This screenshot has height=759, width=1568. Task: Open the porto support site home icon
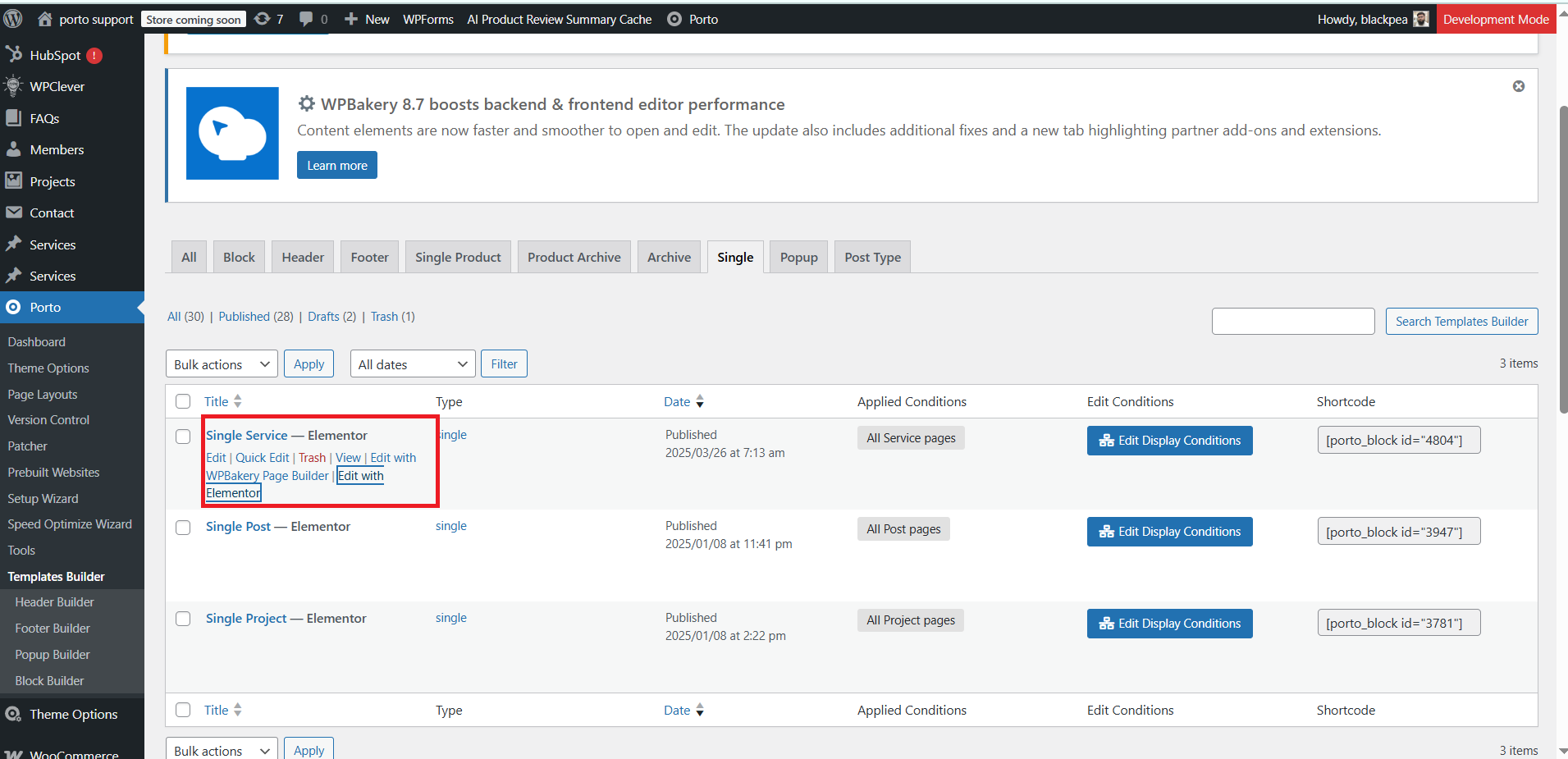coord(45,19)
